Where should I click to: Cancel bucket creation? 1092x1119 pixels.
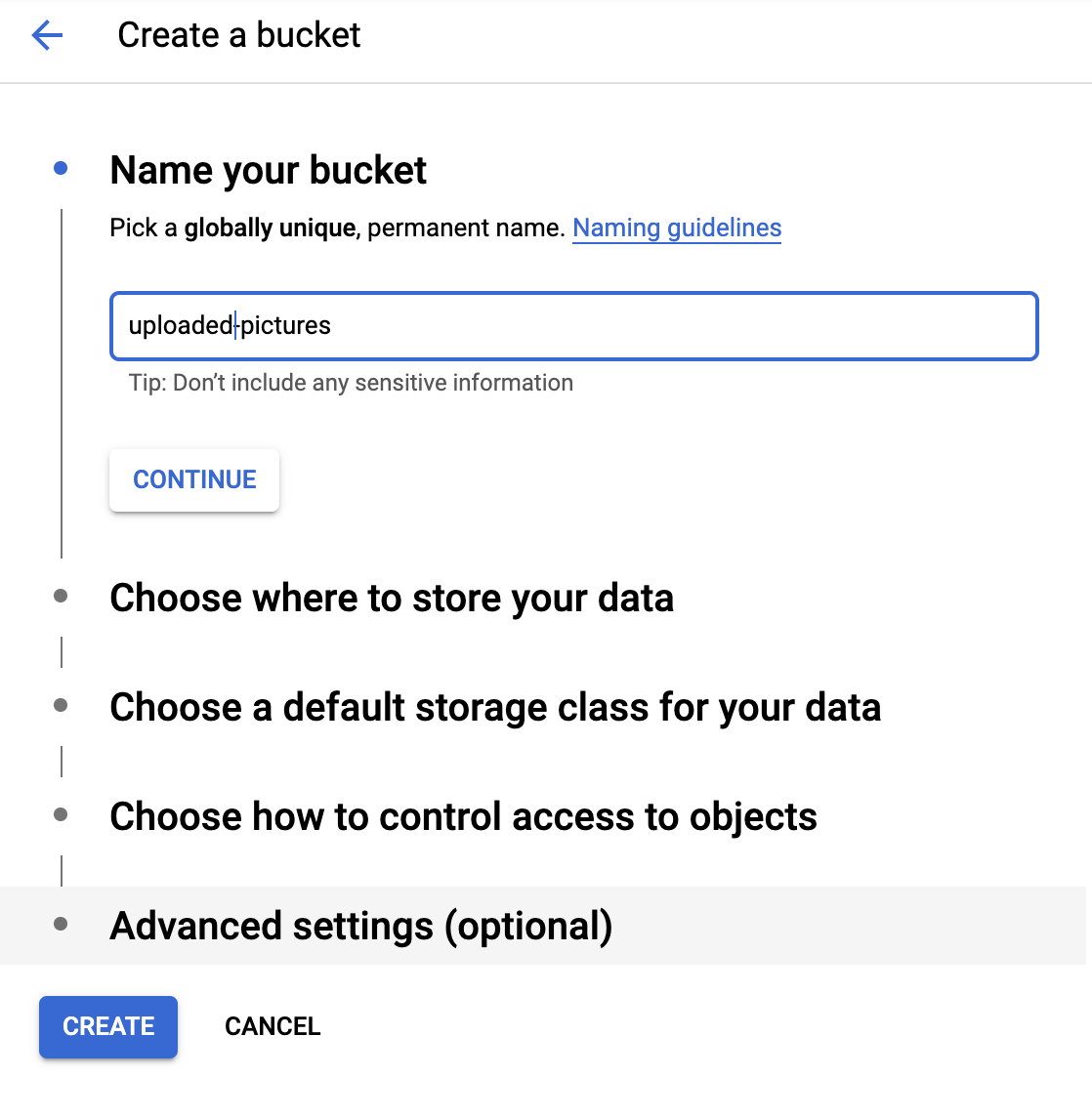[273, 1026]
